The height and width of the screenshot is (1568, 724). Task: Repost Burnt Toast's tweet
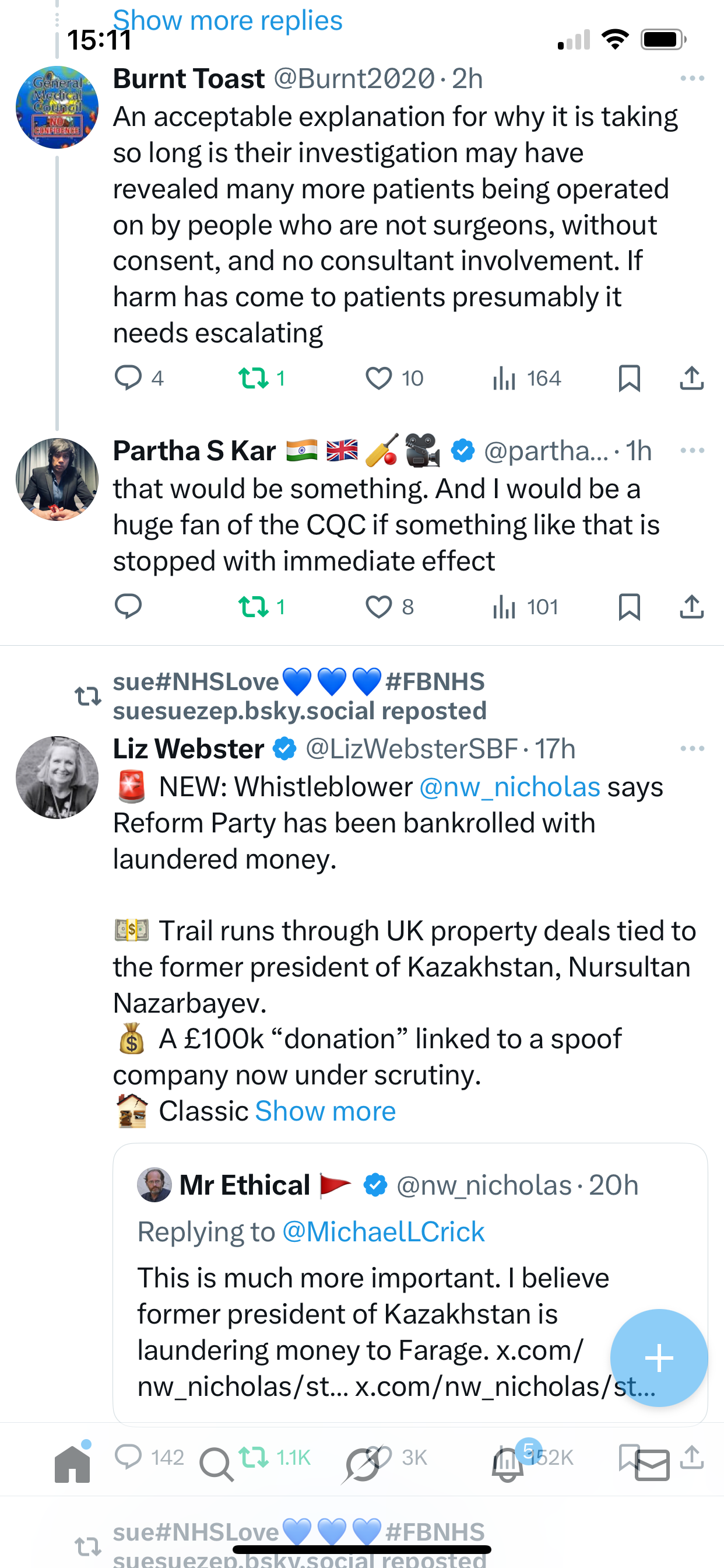(254, 378)
